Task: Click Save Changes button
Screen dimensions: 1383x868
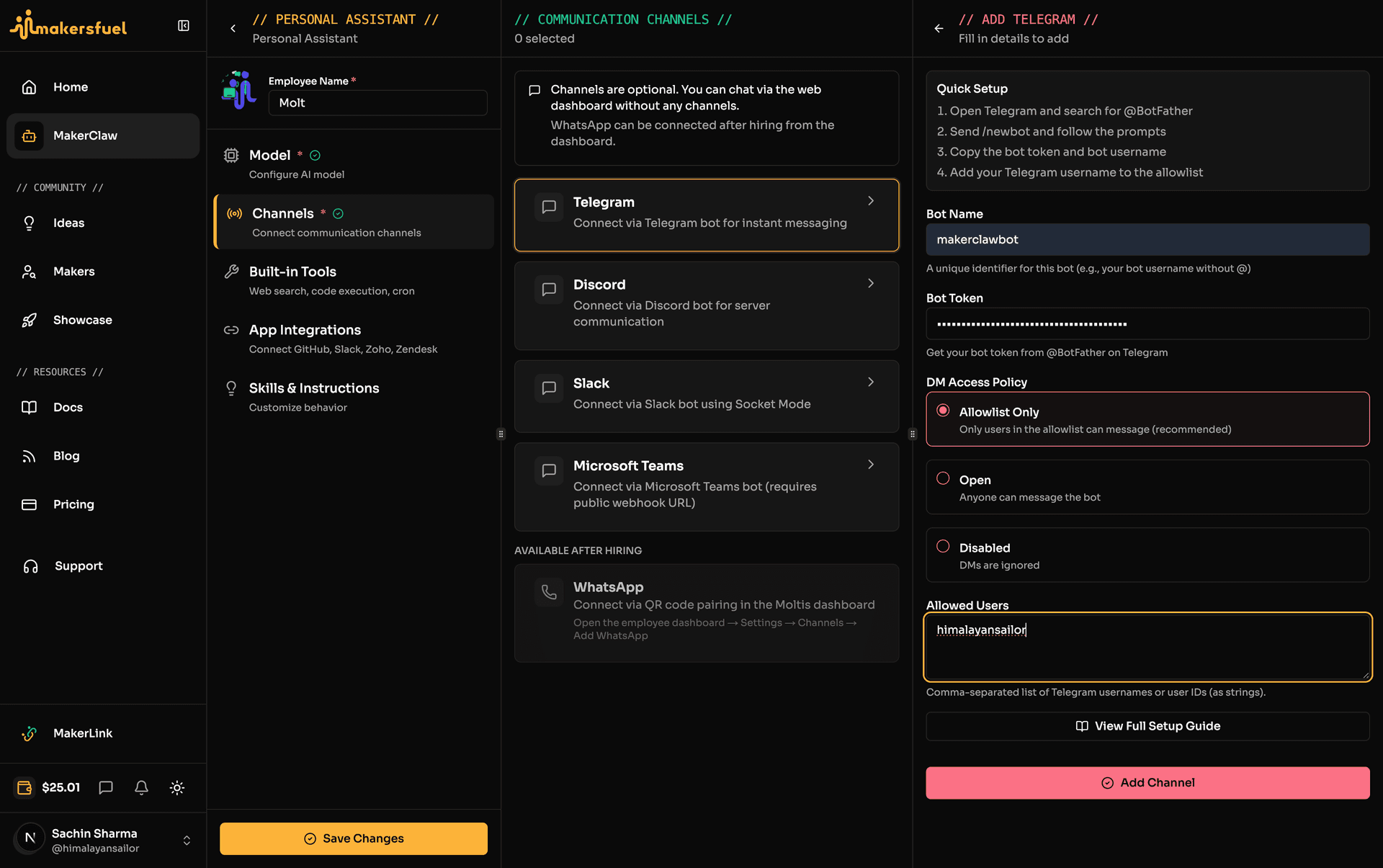Action: click(x=354, y=838)
